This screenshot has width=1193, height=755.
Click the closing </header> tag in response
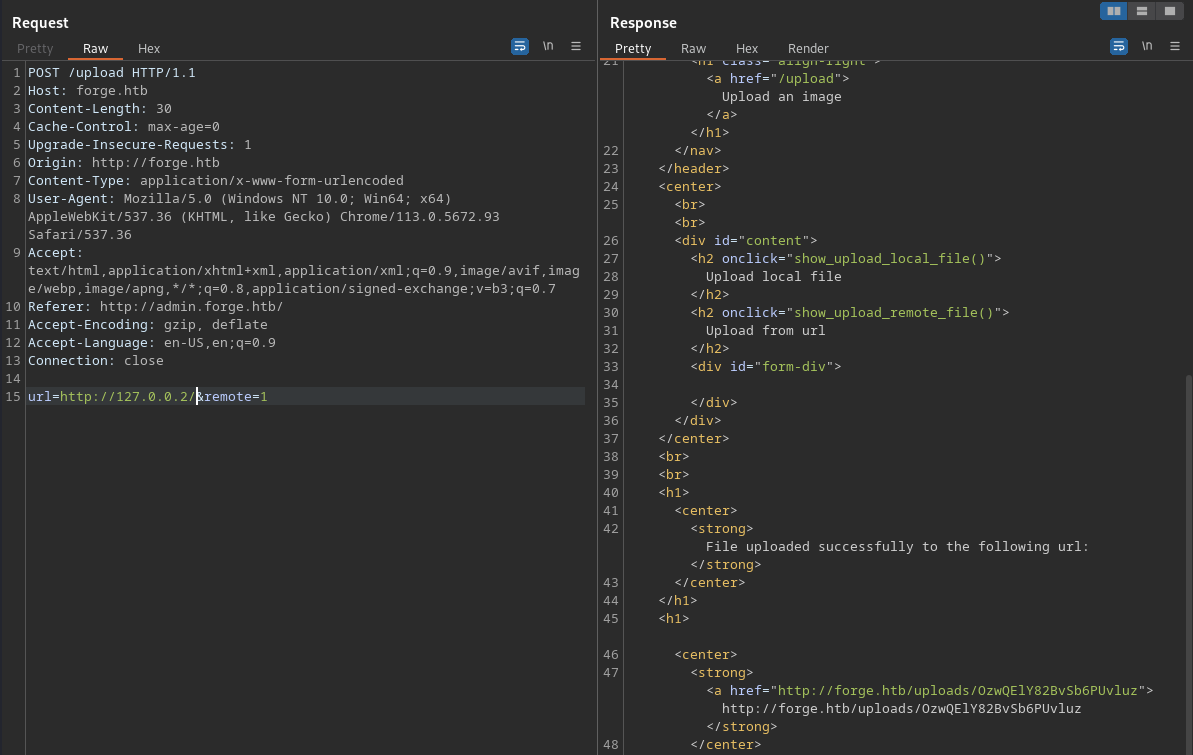click(694, 169)
